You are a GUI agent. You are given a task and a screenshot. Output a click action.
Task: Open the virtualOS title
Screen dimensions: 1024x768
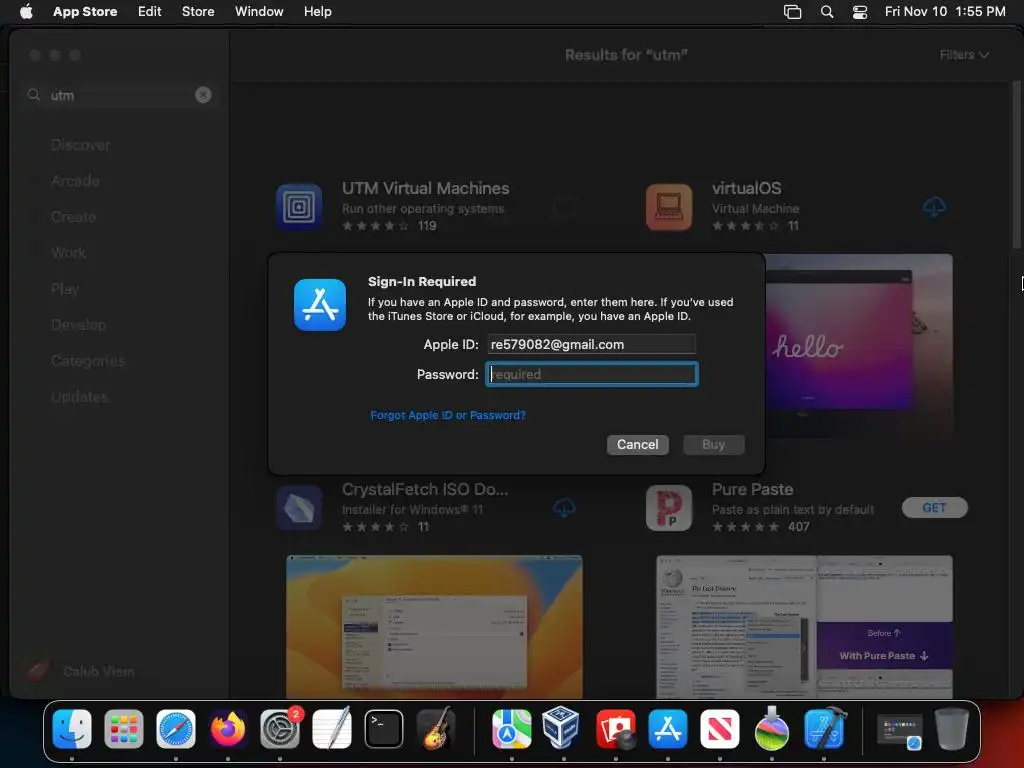pyautogui.click(x=746, y=188)
